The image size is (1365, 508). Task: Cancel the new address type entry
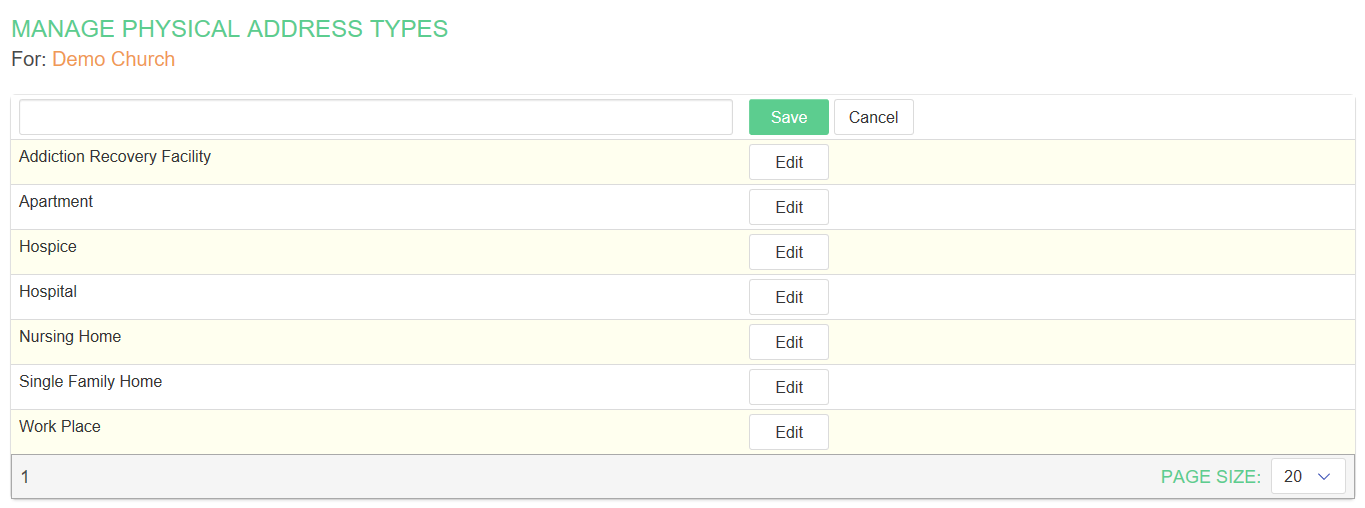pos(873,117)
